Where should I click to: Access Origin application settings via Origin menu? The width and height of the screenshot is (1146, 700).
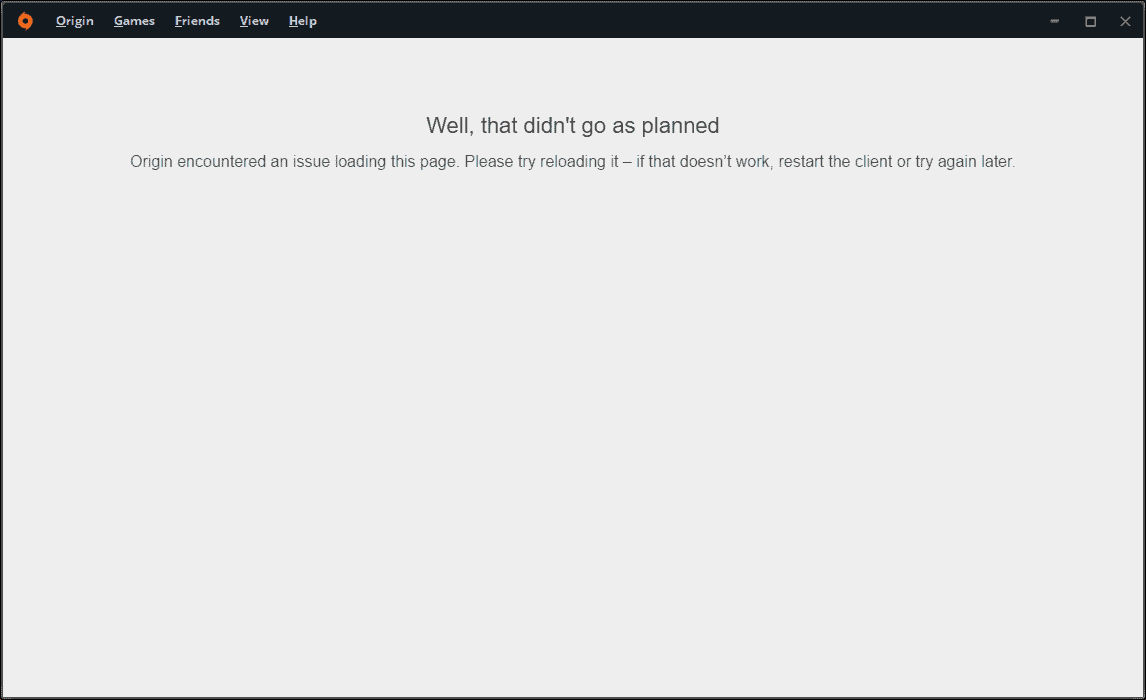pos(74,20)
